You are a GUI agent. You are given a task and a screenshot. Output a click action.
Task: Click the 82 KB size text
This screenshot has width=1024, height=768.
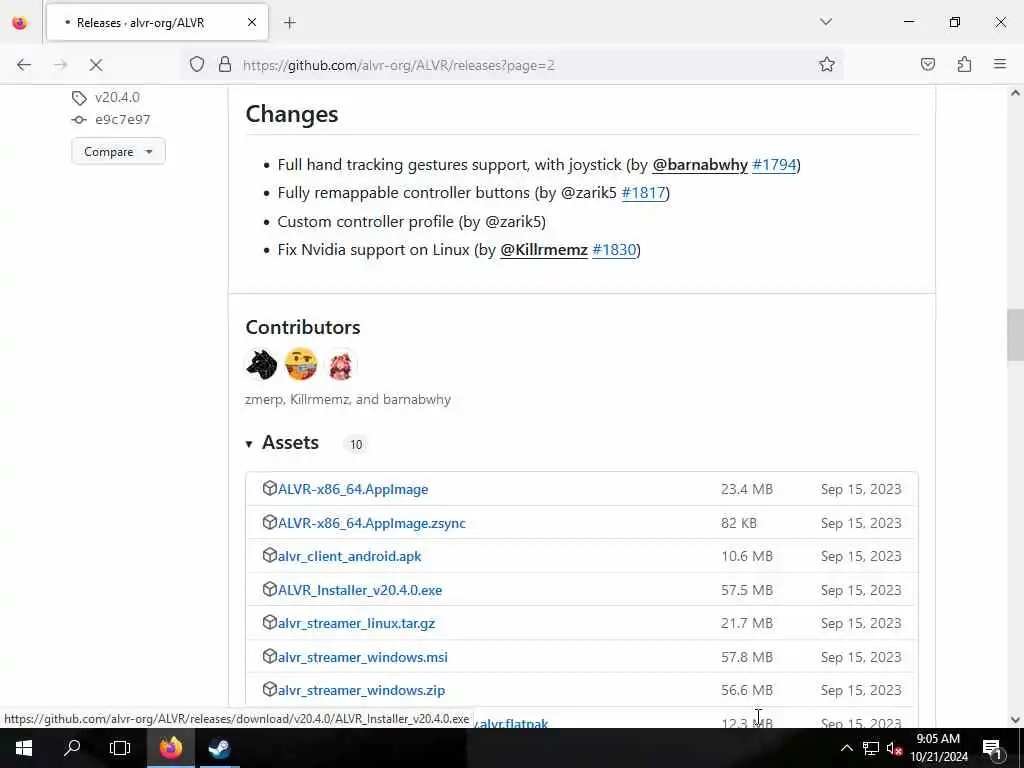pyautogui.click(x=739, y=523)
